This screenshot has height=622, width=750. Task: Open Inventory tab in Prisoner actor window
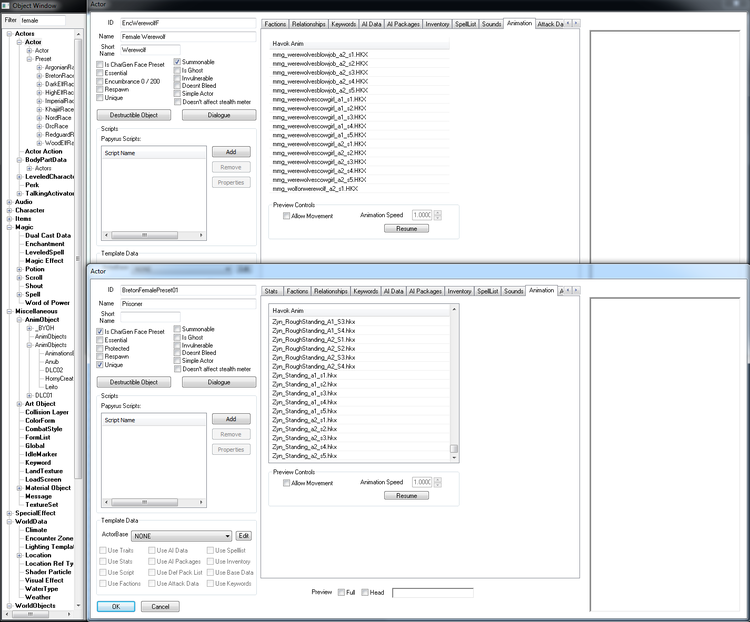459,291
